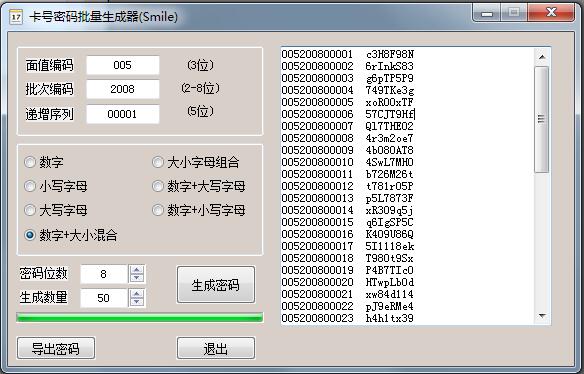Click row 005200800009 in output
Viewport: 584px width, 374px height.
pos(347,150)
